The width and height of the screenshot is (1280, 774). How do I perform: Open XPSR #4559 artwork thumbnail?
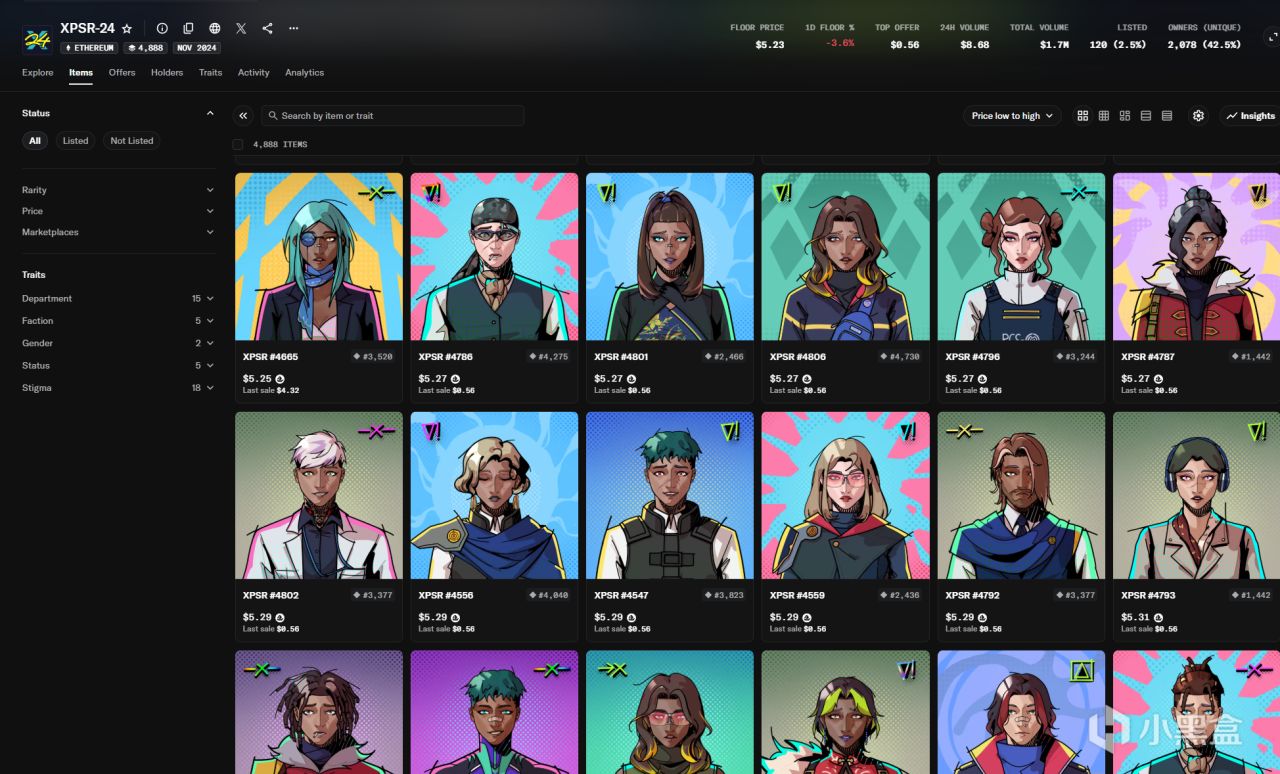coord(845,496)
